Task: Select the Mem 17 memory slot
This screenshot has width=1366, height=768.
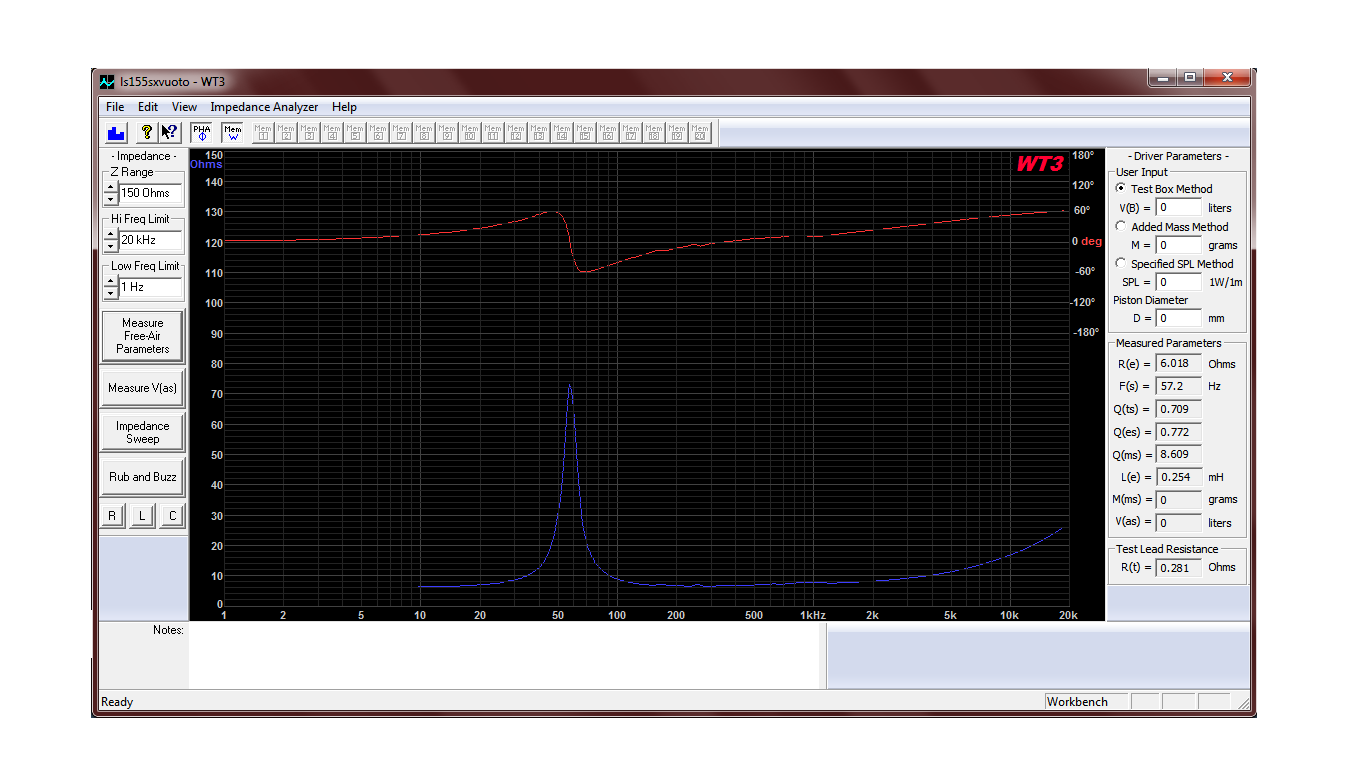Action: pyautogui.click(x=631, y=132)
